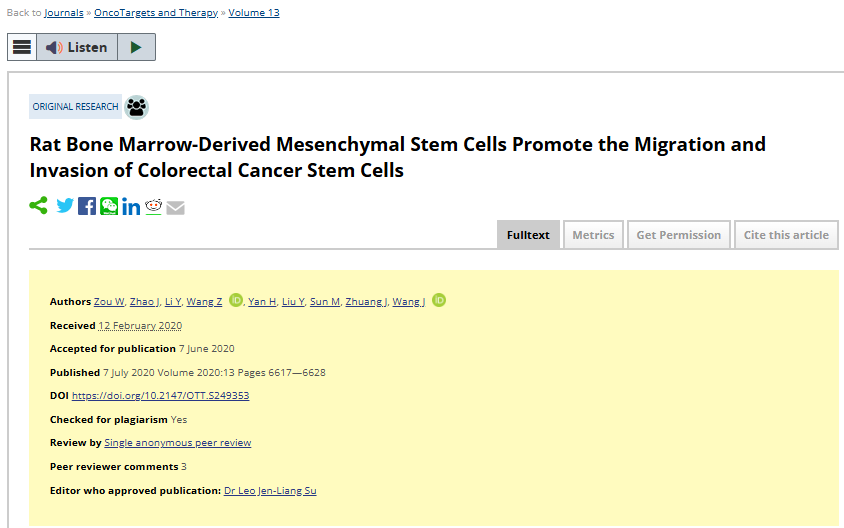
Task: Open the DOI link
Action: pyautogui.click(x=160, y=396)
